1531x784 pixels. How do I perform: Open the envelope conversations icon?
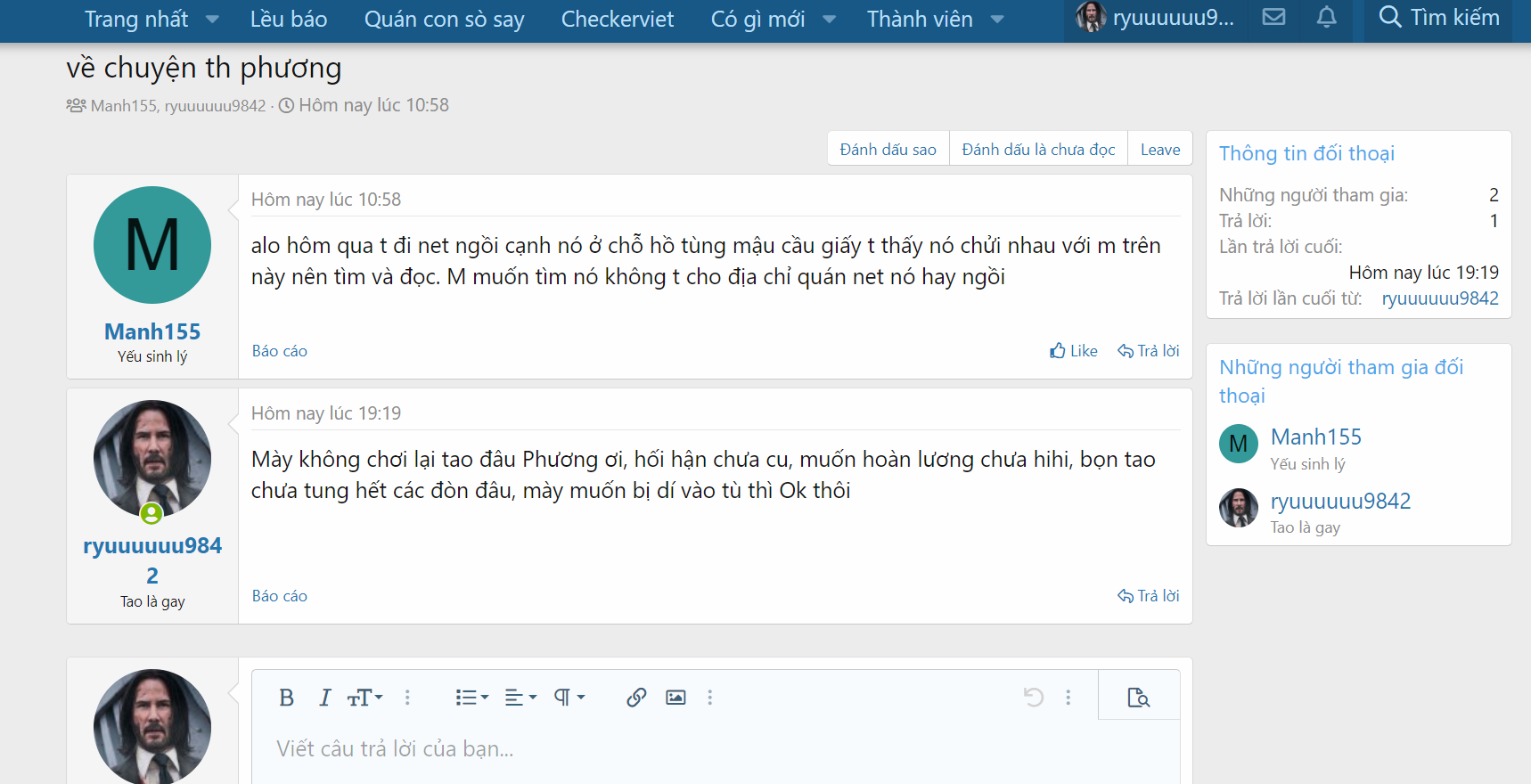point(1274,17)
